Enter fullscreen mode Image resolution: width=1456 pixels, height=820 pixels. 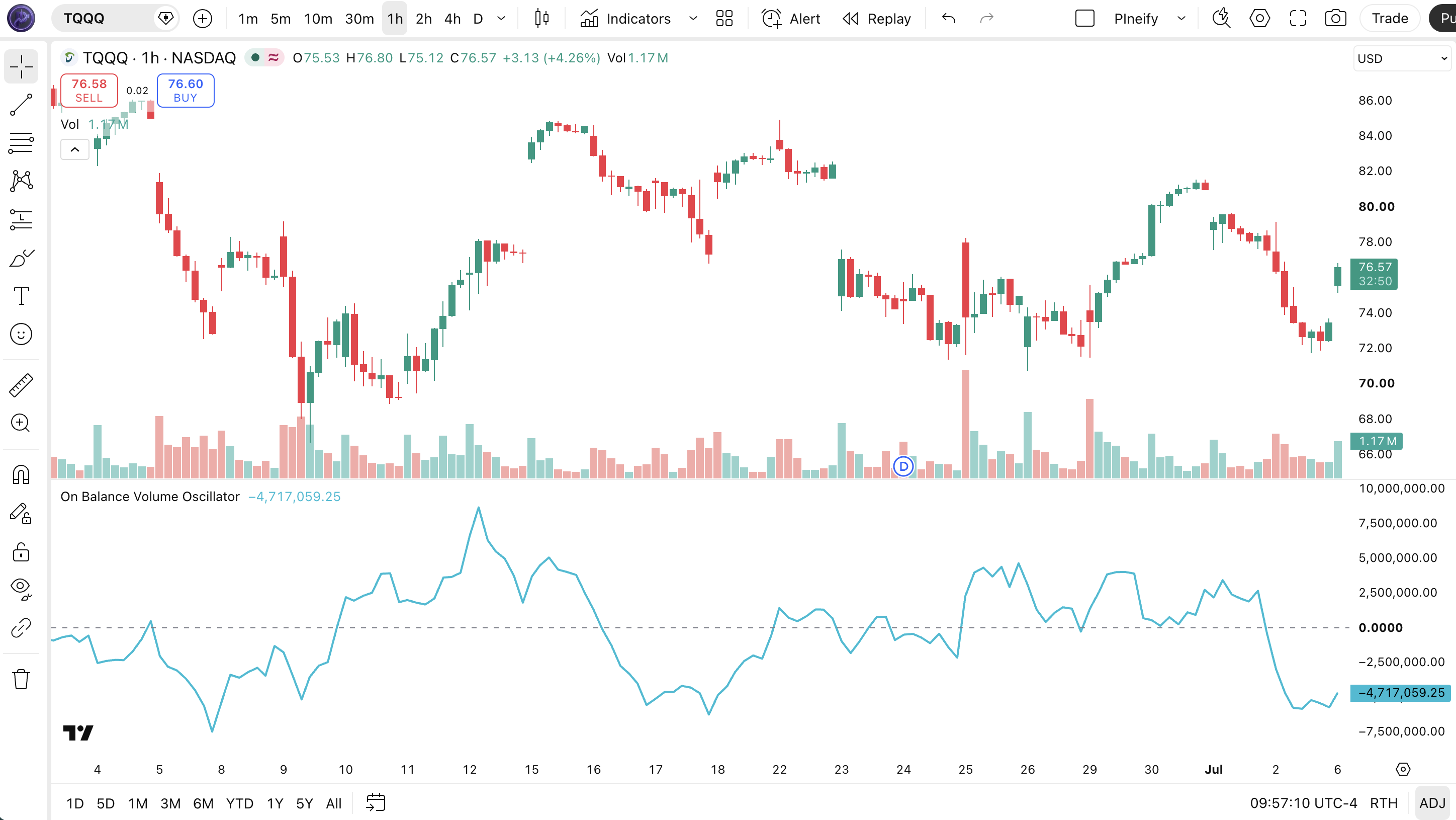pos(1298,19)
